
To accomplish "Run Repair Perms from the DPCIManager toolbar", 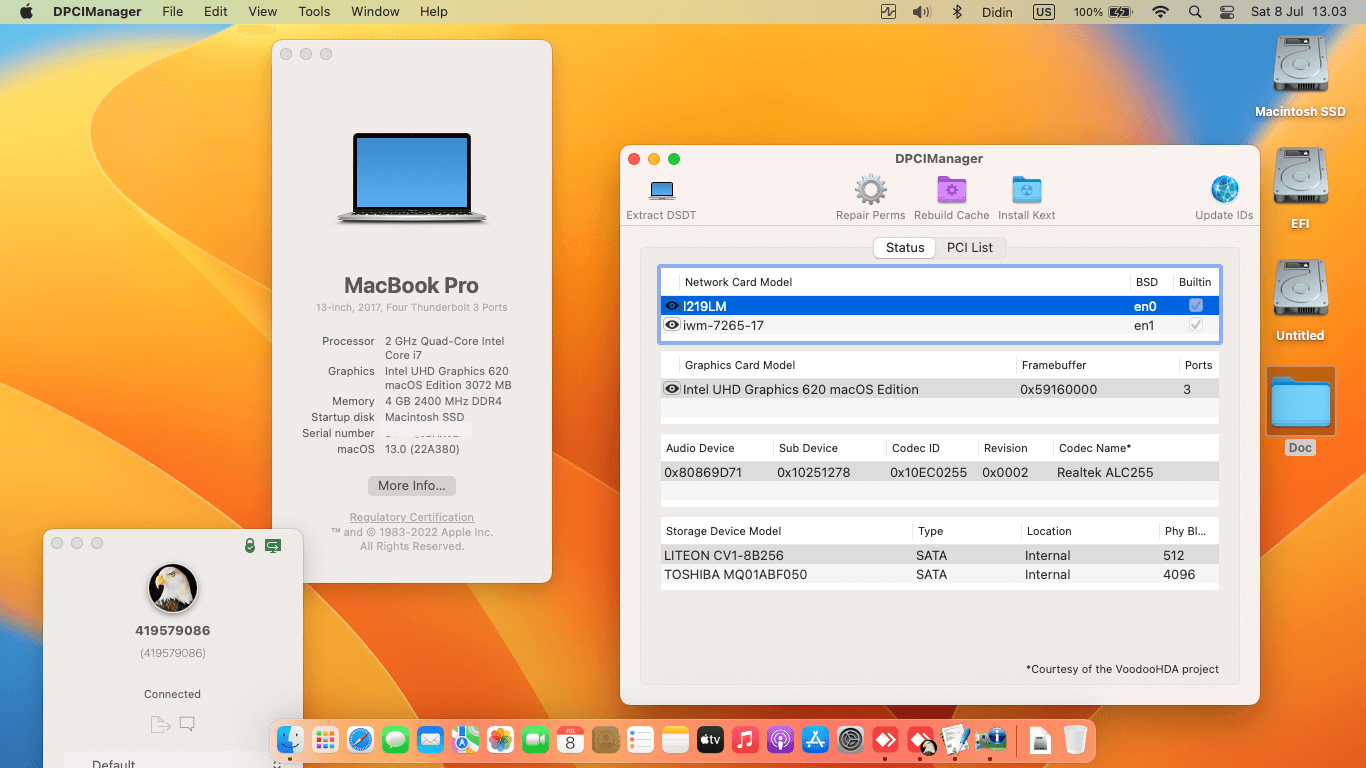I will click(x=870, y=190).
